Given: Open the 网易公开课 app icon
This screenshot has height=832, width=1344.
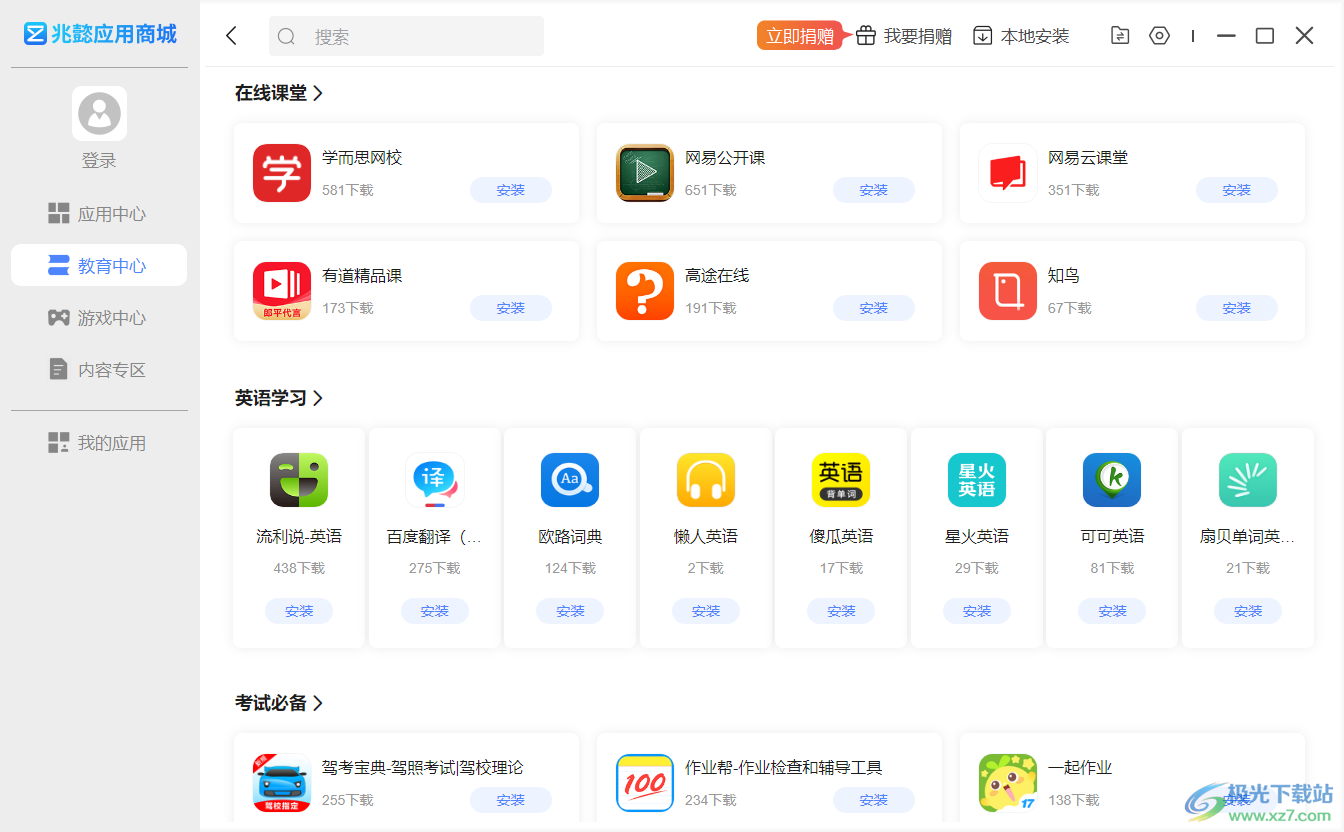Looking at the screenshot, I should coord(645,173).
